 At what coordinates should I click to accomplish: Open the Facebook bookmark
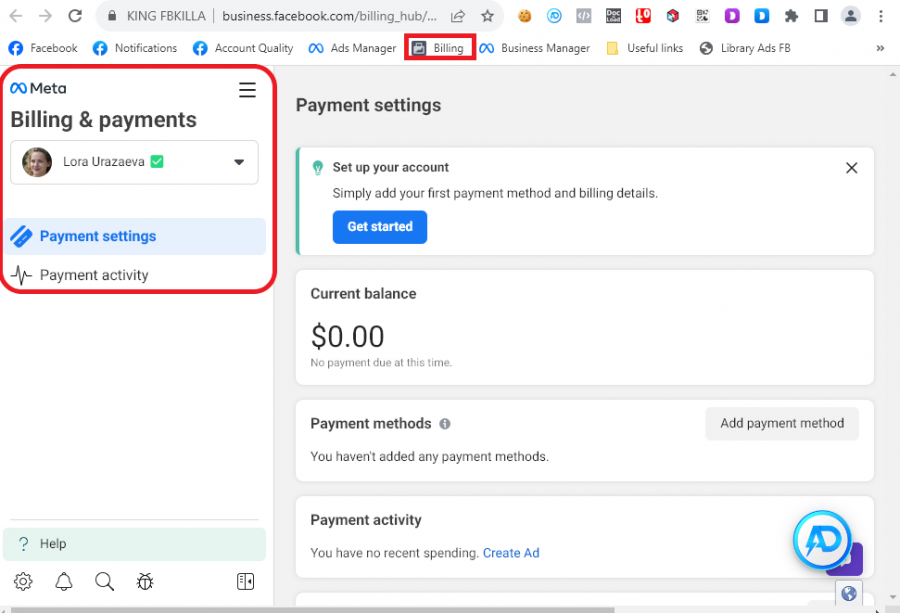[x=43, y=48]
